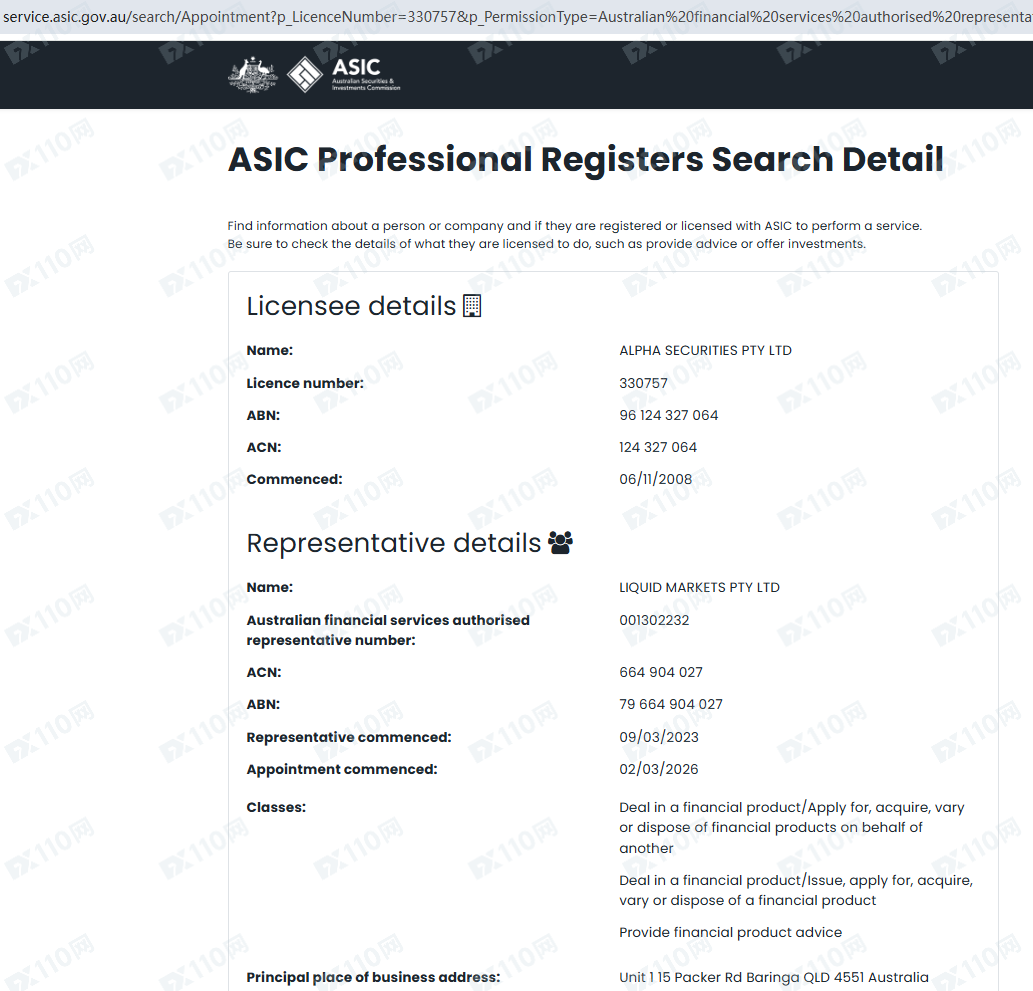The height and width of the screenshot is (991, 1033).
Task: Select licence number value 330757
Action: (x=644, y=383)
